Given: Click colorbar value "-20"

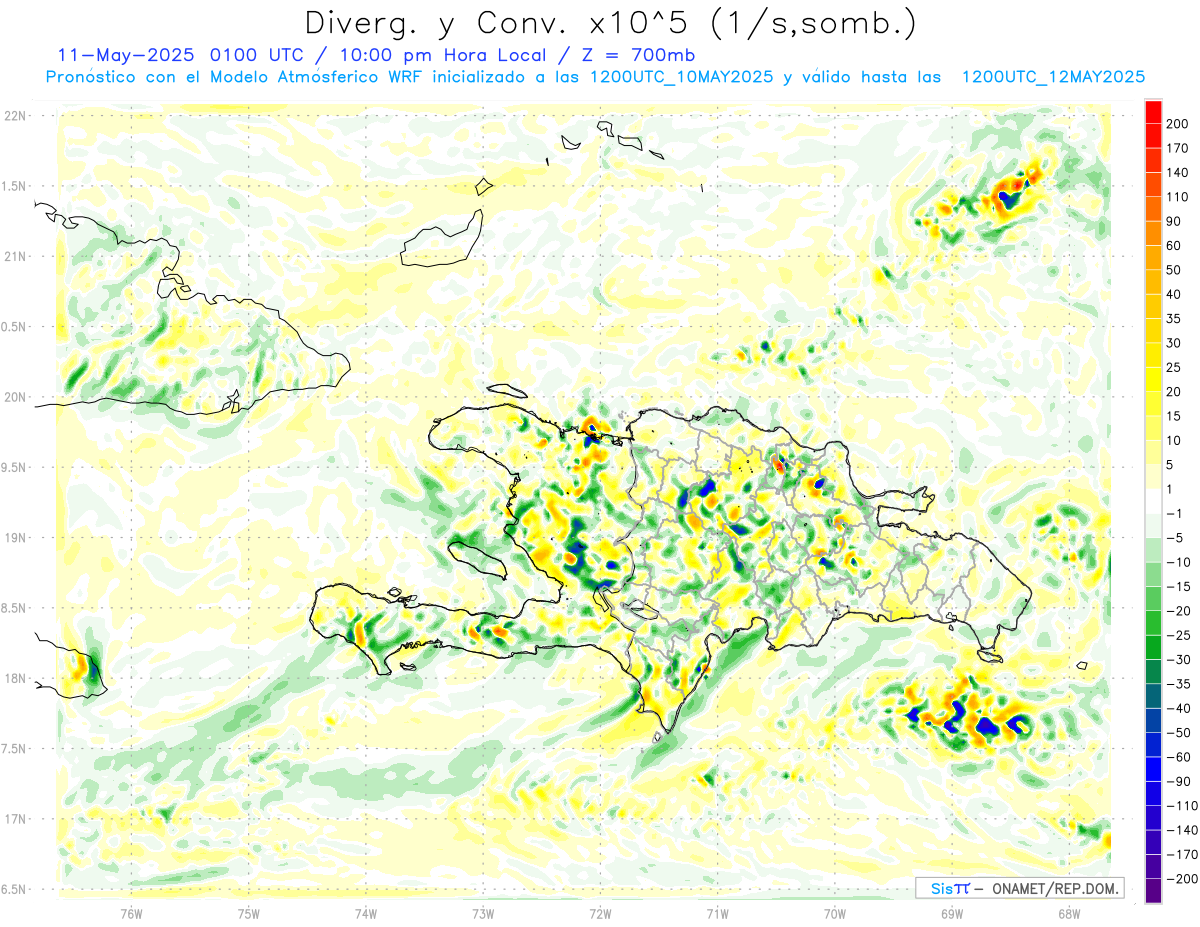Looking at the screenshot, I should click(x=1179, y=611).
